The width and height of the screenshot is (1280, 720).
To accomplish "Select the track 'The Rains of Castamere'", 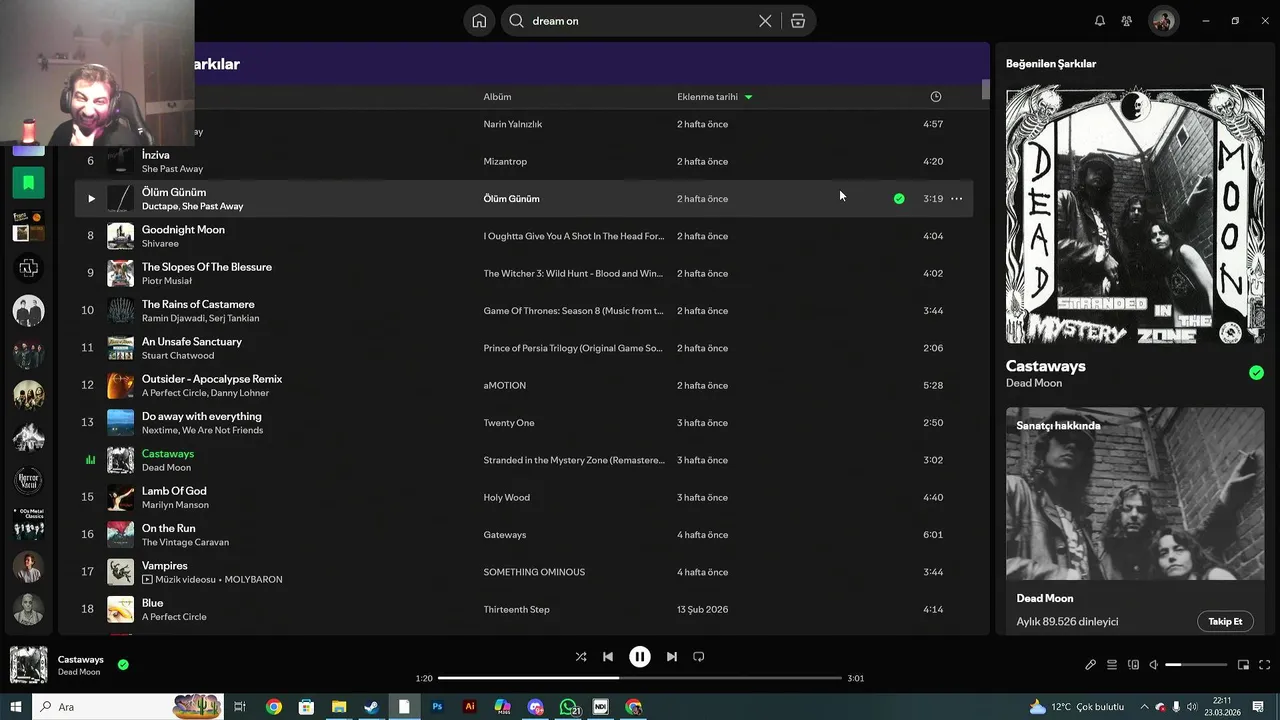I will click(x=198, y=304).
